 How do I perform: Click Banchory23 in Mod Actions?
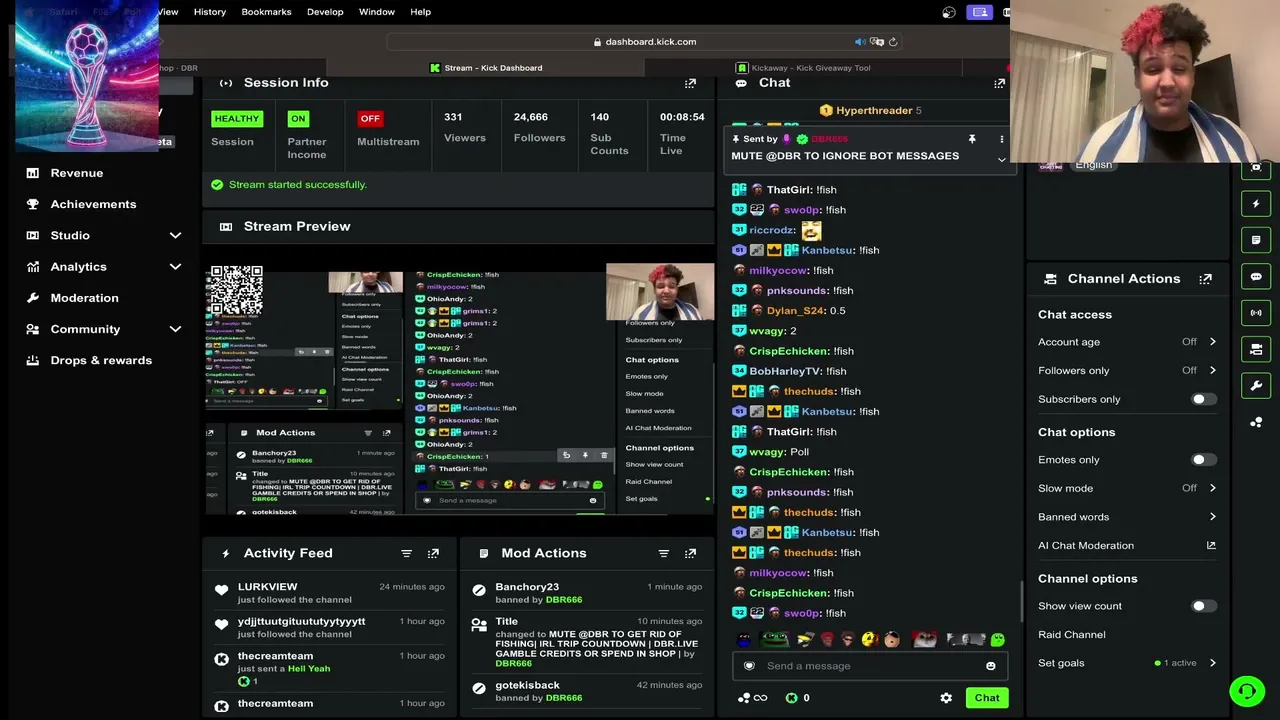pos(527,587)
